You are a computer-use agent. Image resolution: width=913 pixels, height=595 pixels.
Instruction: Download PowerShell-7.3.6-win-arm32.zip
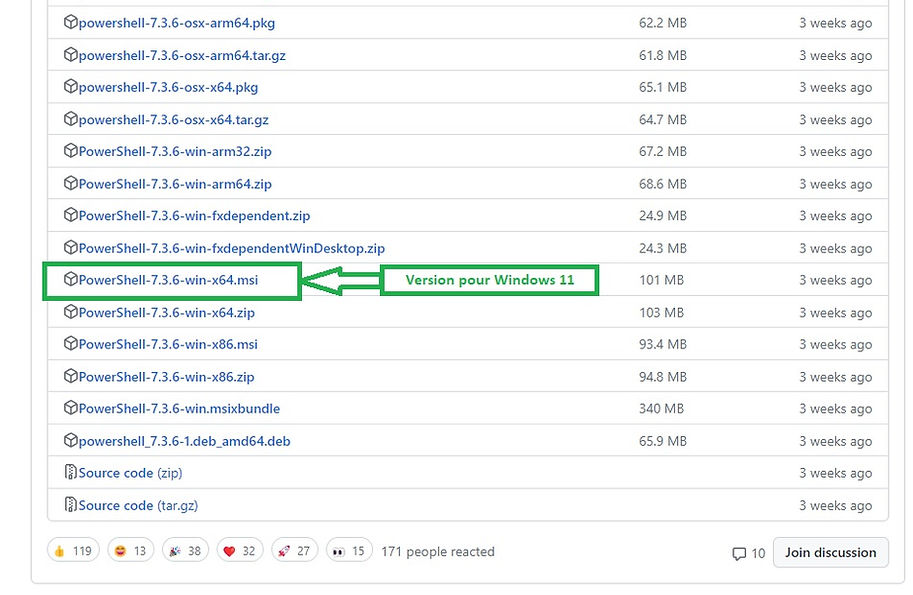[x=175, y=152]
